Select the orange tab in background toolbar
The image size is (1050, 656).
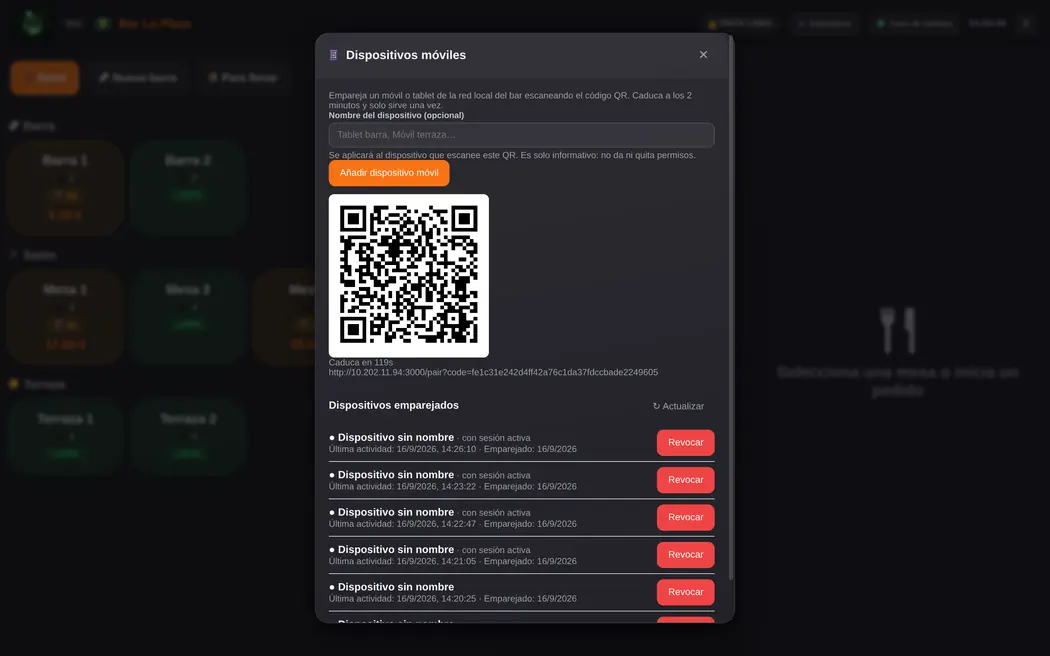pyautogui.click(x=44, y=78)
